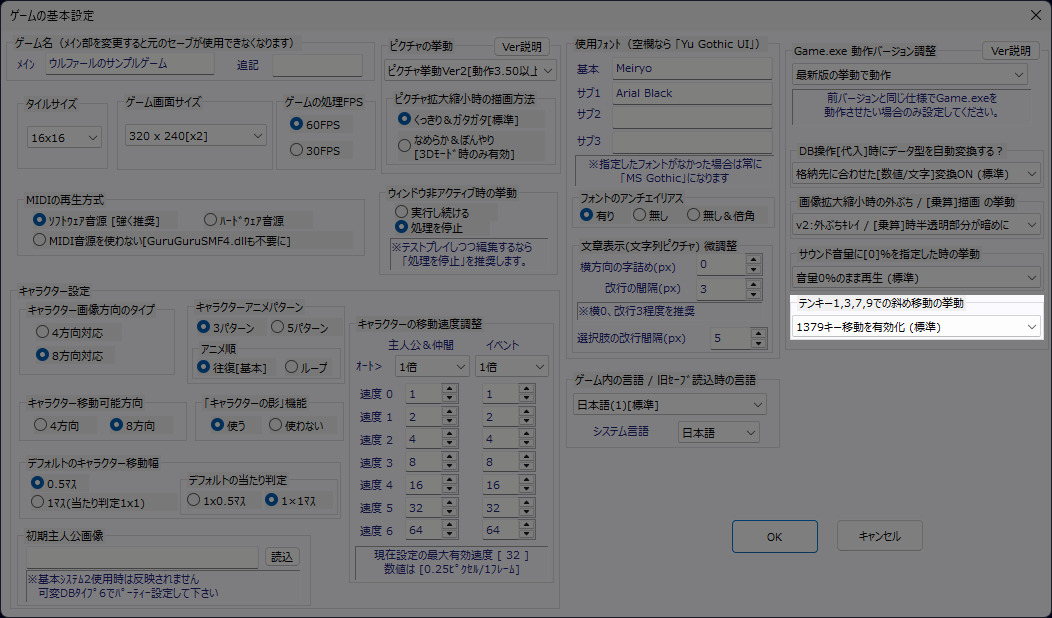
Task: Expand the Game.exe 動作バージョン調整 dropdown
Action: click(909, 75)
